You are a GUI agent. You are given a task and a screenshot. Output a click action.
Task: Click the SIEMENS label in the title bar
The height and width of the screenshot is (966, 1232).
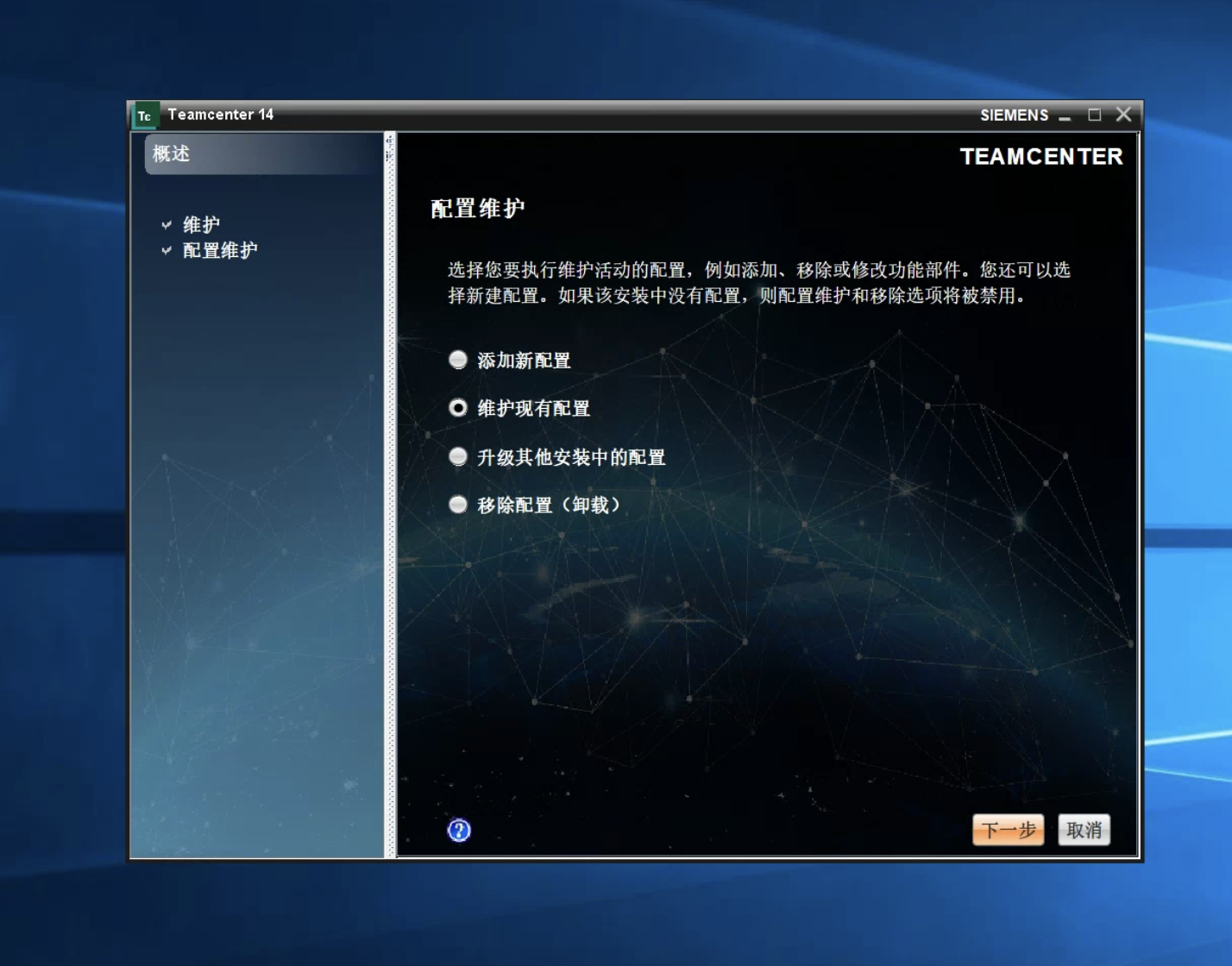tap(1014, 116)
